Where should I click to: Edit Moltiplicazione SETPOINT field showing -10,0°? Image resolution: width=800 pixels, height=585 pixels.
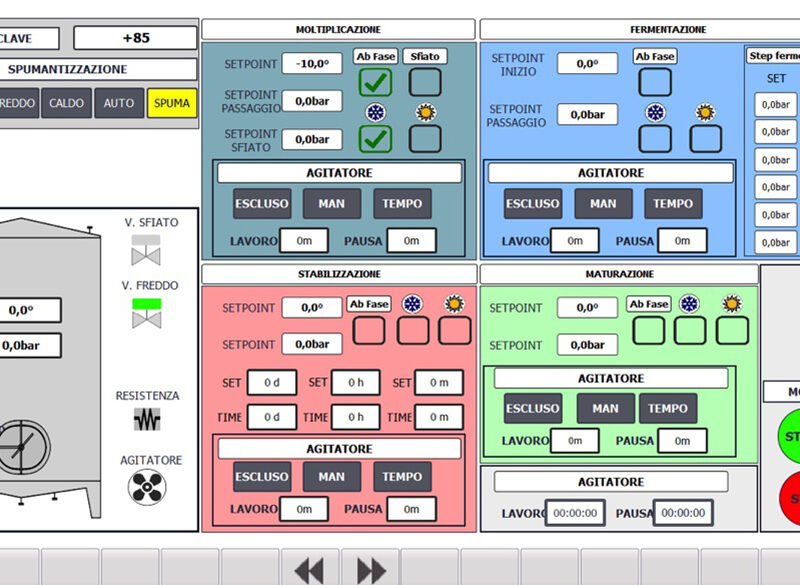(x=312, y=64)
